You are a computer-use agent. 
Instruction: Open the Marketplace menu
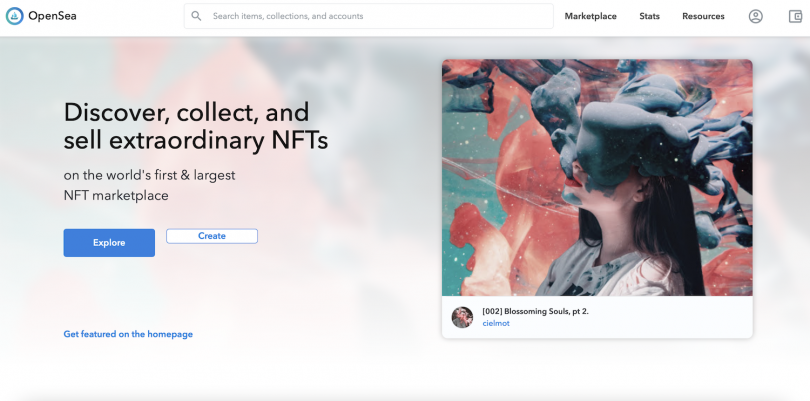pos(590,16)
